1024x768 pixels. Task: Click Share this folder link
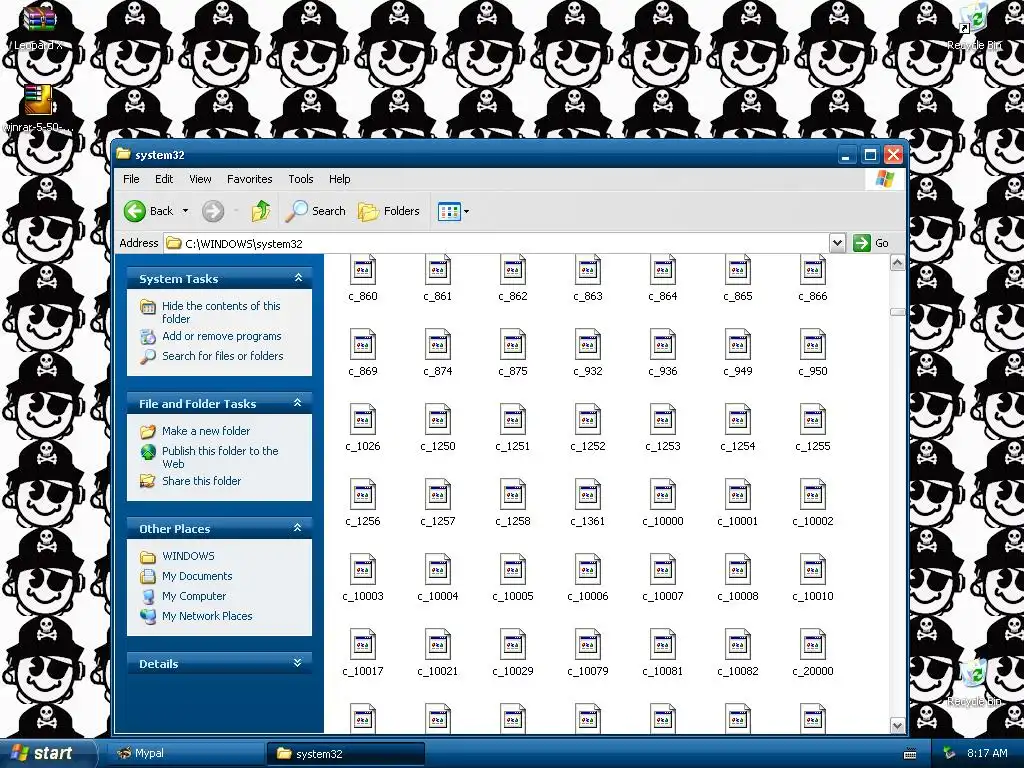202,481
